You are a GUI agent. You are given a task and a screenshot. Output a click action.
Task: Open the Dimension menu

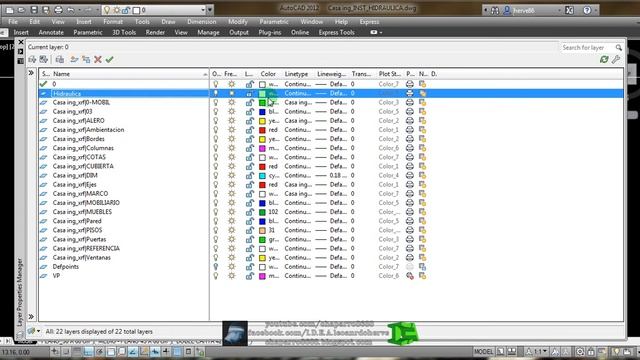point(202,22)
